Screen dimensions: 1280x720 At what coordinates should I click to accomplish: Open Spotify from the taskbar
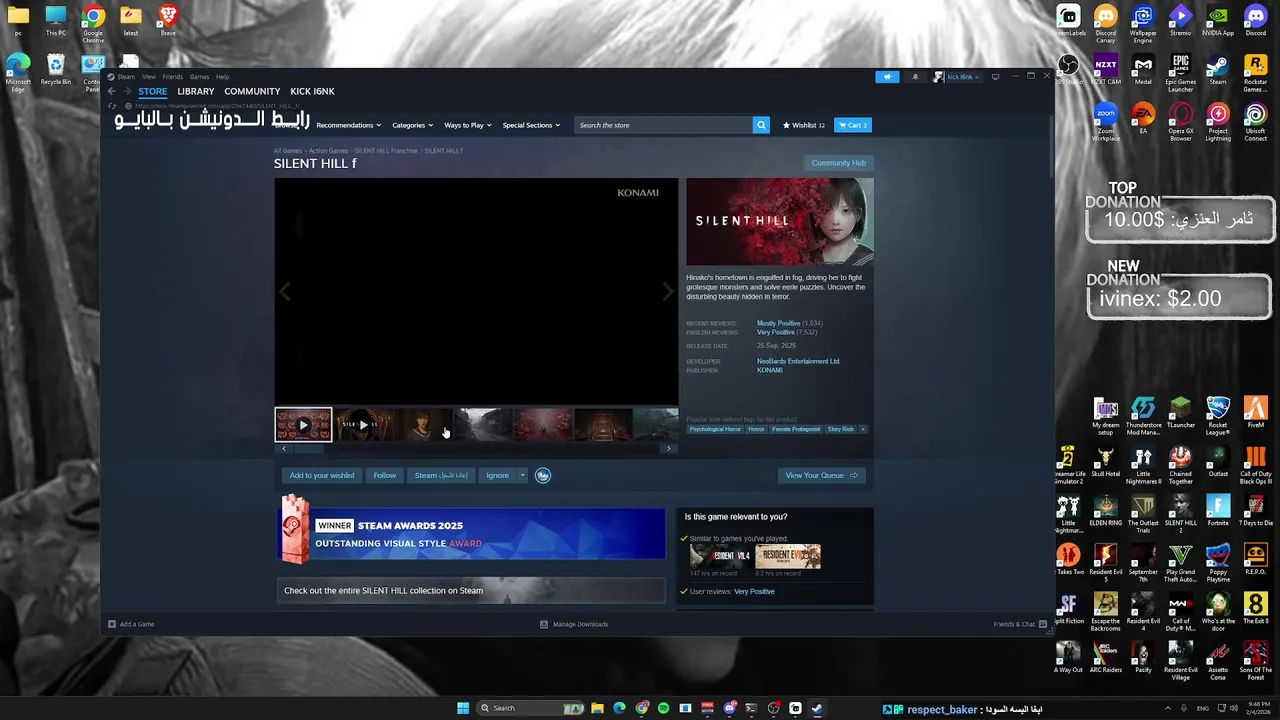(663, 708)
